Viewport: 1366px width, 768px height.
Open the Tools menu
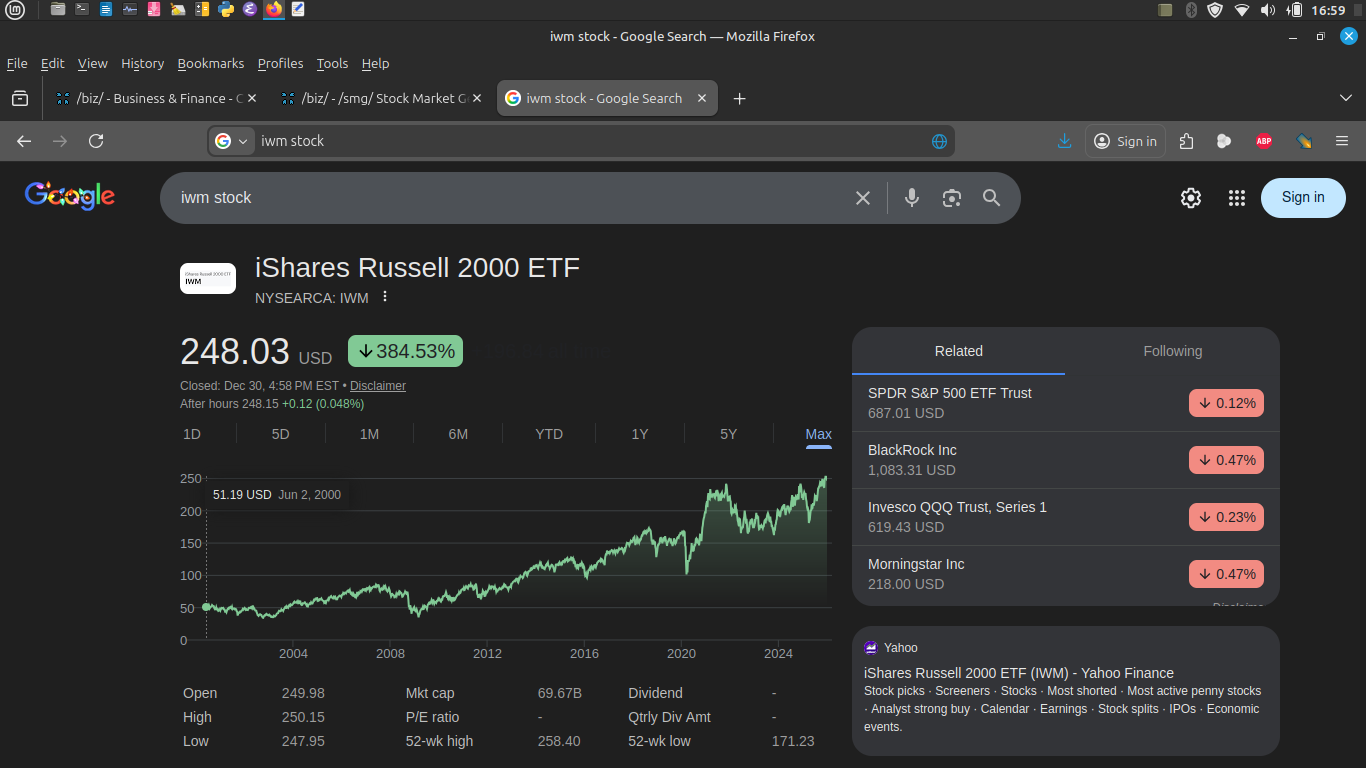click(332, 63)
